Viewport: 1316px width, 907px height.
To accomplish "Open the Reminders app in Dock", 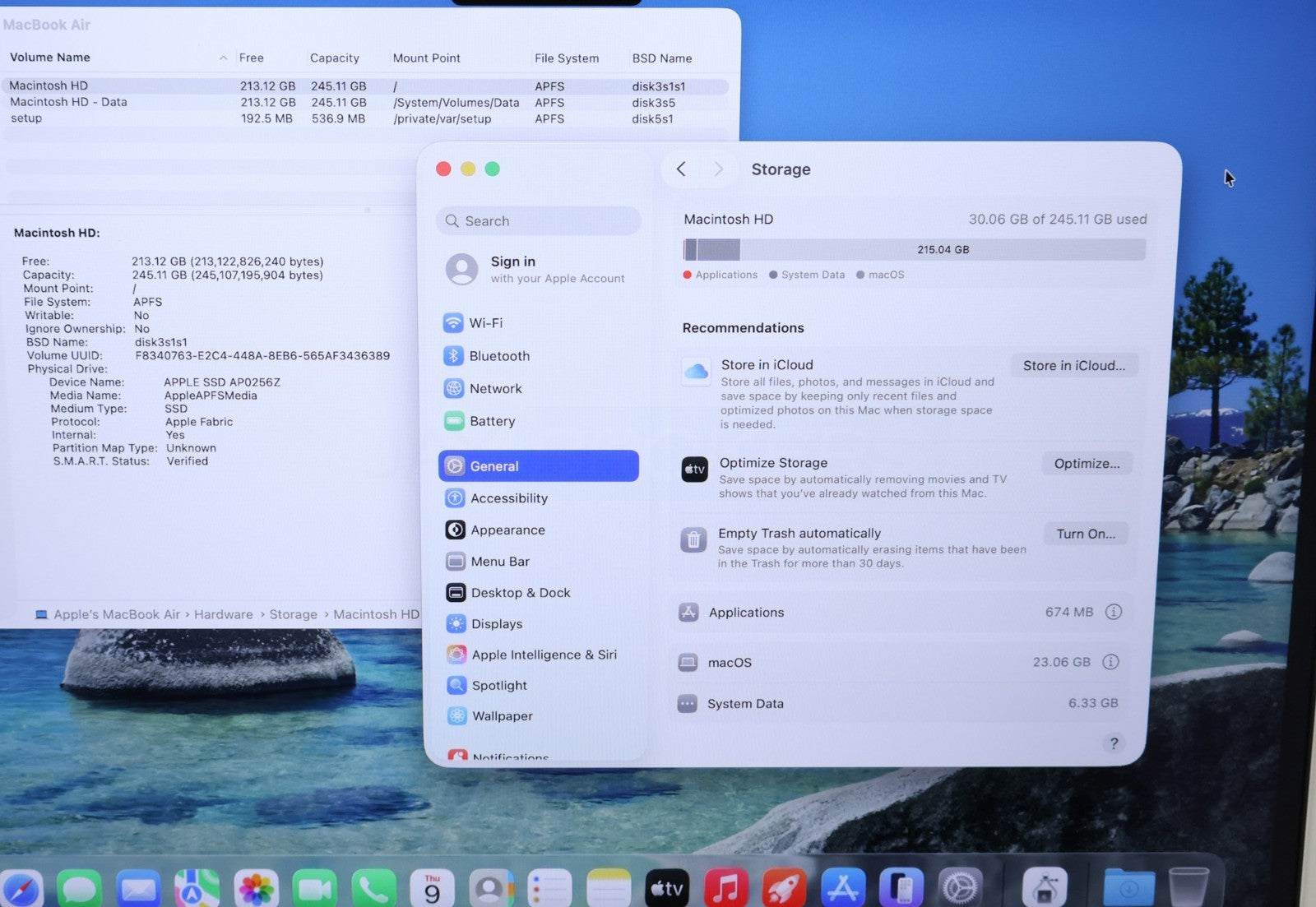I will pyautogui.click(x=549, y=889).
